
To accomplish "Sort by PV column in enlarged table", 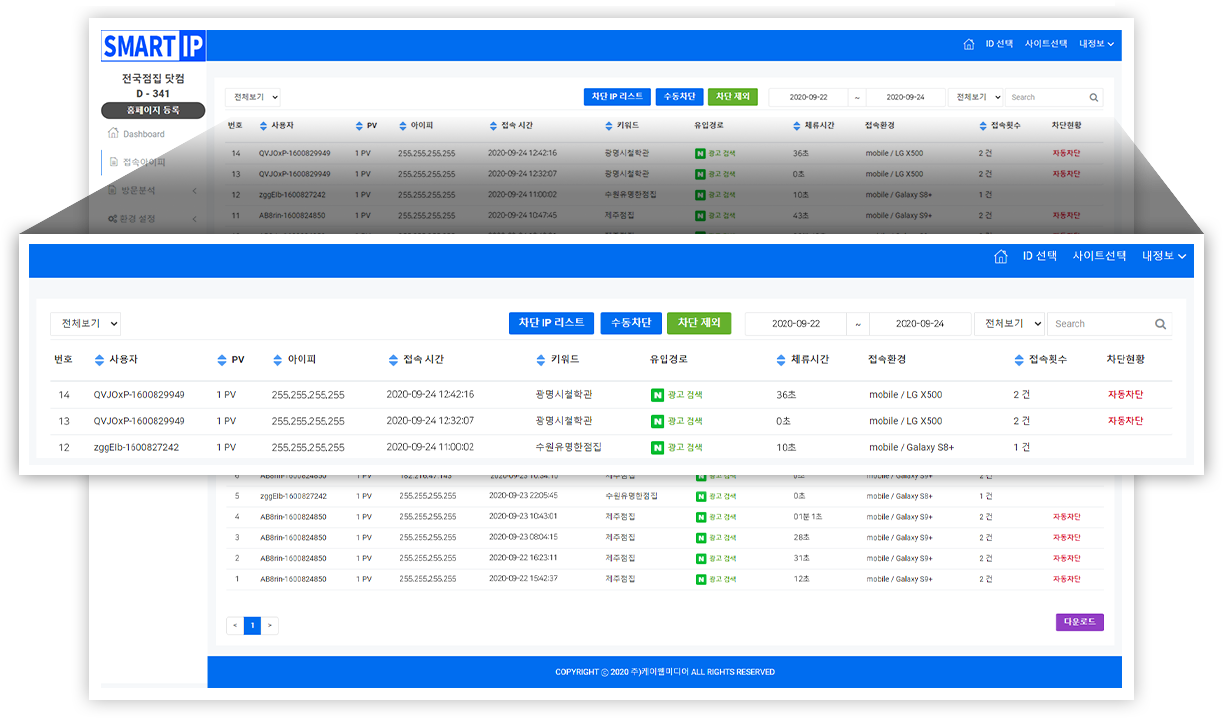I will 222,360.
